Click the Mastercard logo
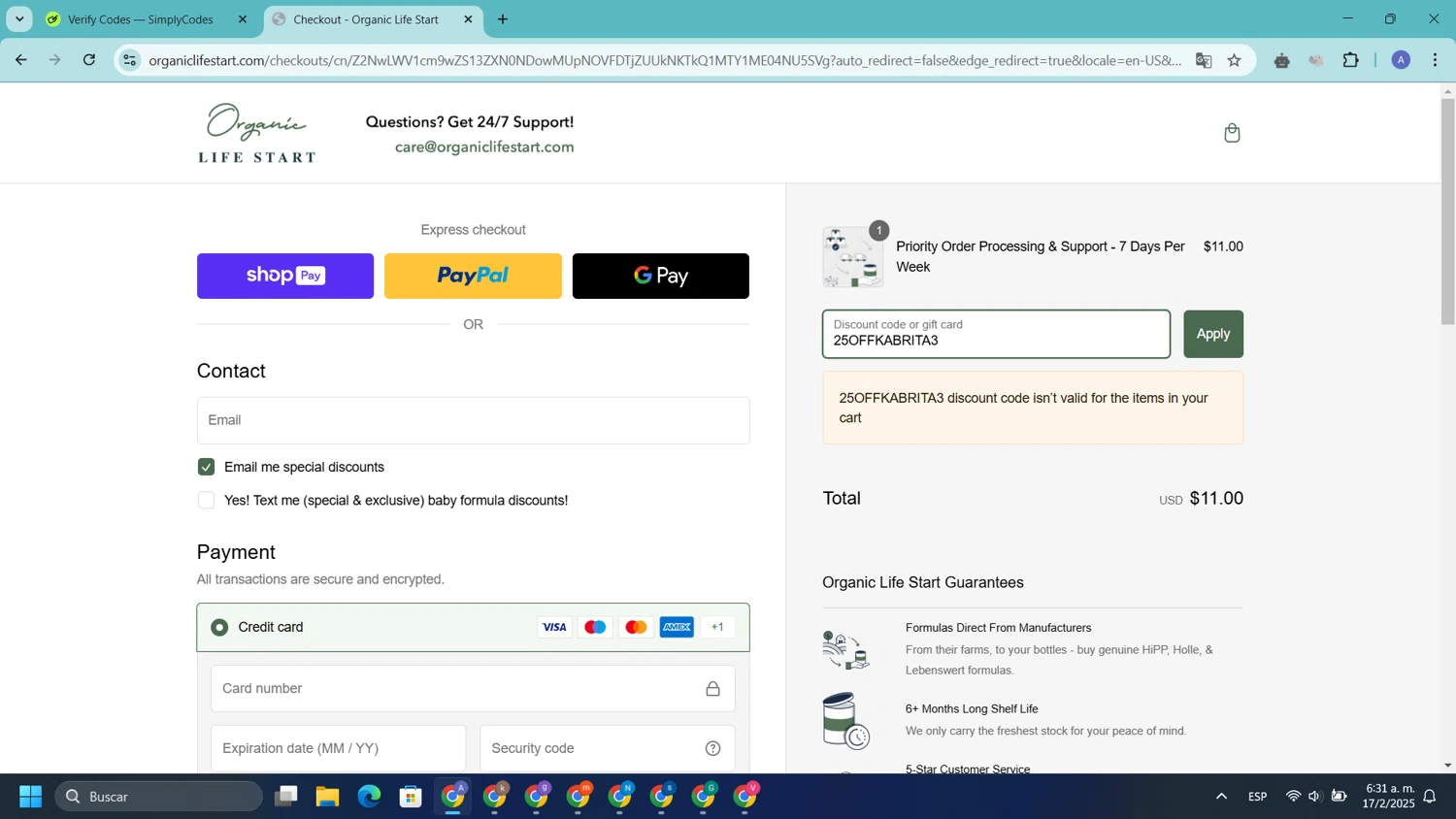Screen dimensions: 1456x819 636,627
